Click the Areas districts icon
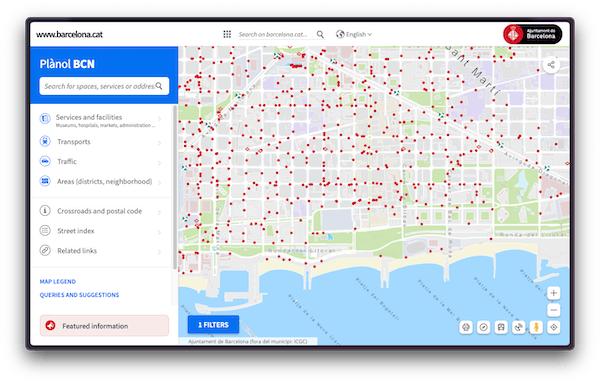Image resolution: width=600 pixels, height=384 pixels. pyautogui.click(x=45, y=181)
